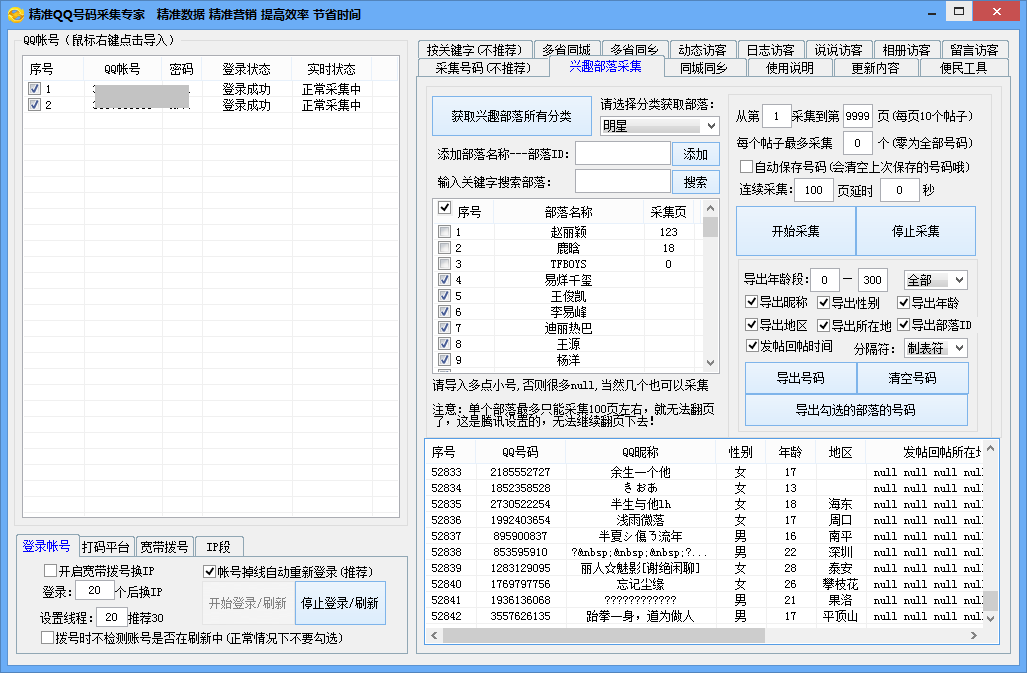This screenshot has height=673, width=1027.
Task: Click 停止登录/刷新 button
Action: [340, 603]
